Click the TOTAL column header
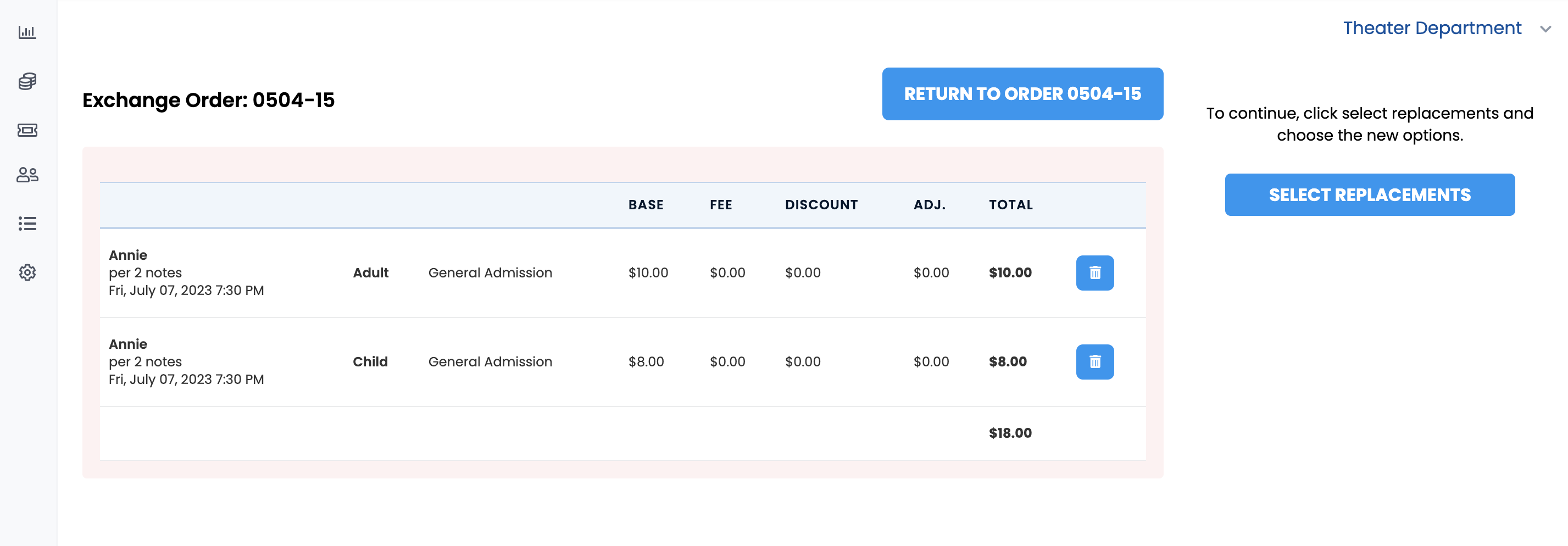 1010,204
